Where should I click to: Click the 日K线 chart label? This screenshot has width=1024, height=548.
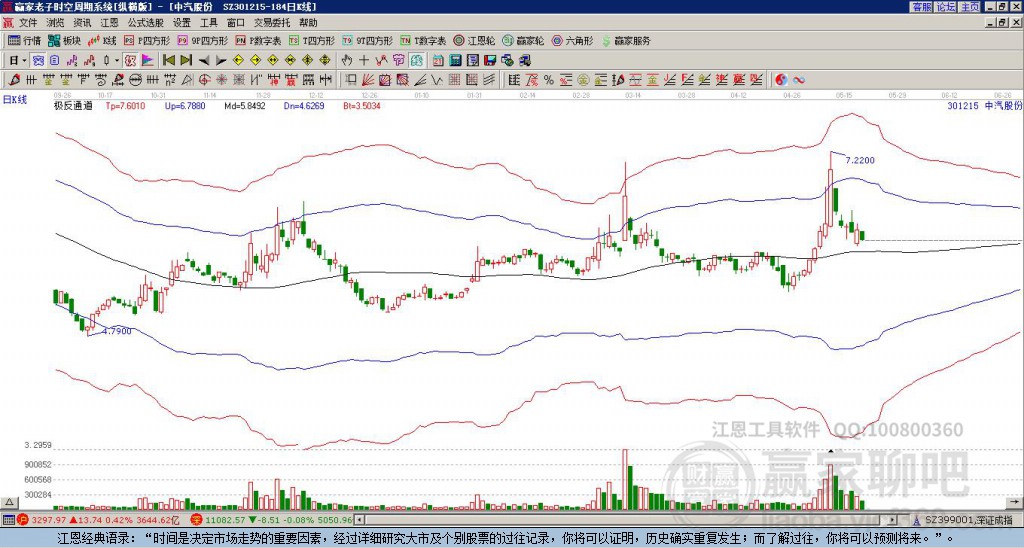14,99
